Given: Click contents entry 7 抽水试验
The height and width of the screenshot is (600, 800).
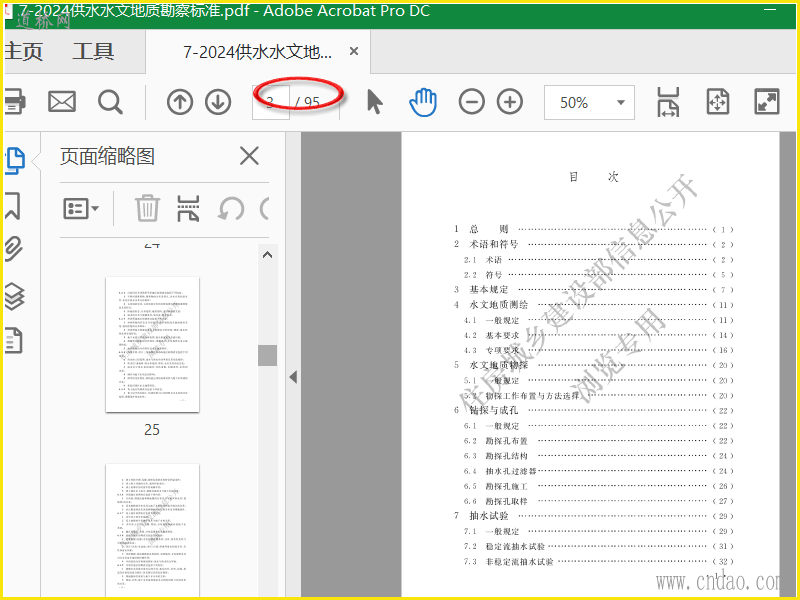Looking at the screenshot, I should (x=594, y=516).
